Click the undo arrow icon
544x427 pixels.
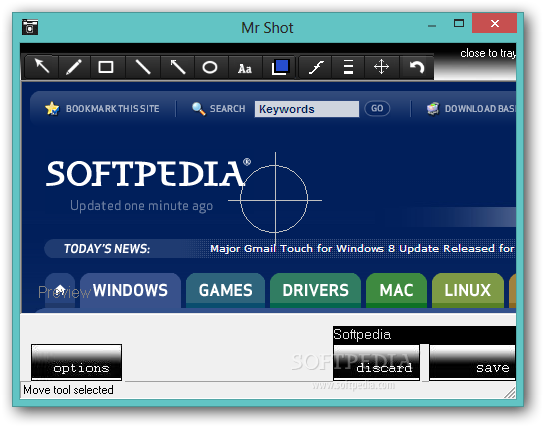click(x=417, y=67)
